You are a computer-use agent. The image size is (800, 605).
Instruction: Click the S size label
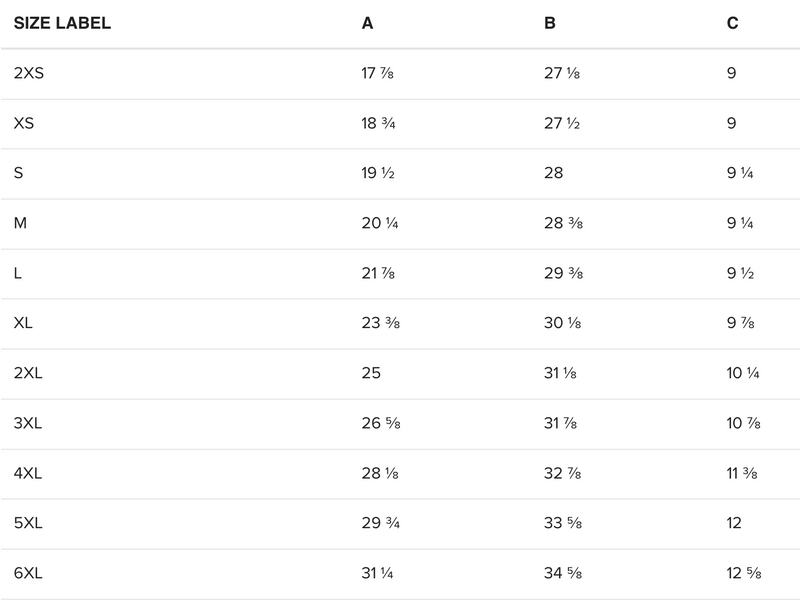(x=18, y=173)
